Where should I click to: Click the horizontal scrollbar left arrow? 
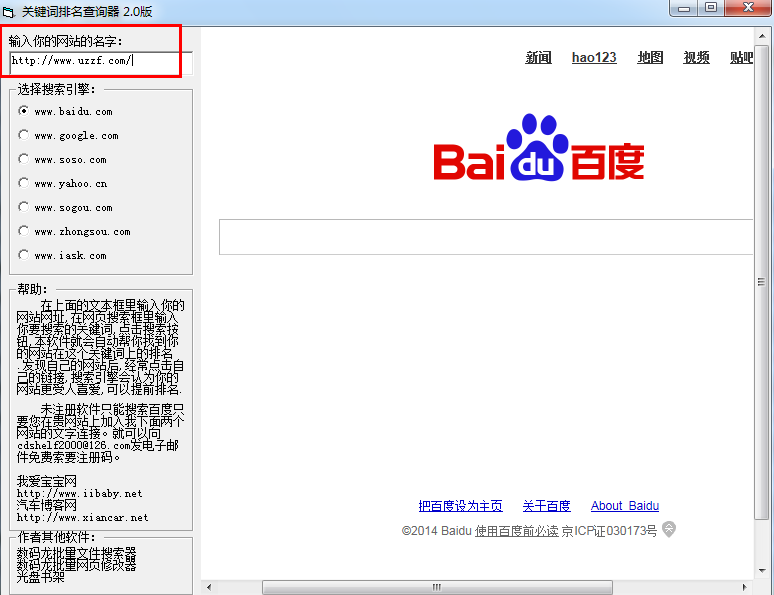click(x=209, y=587)
